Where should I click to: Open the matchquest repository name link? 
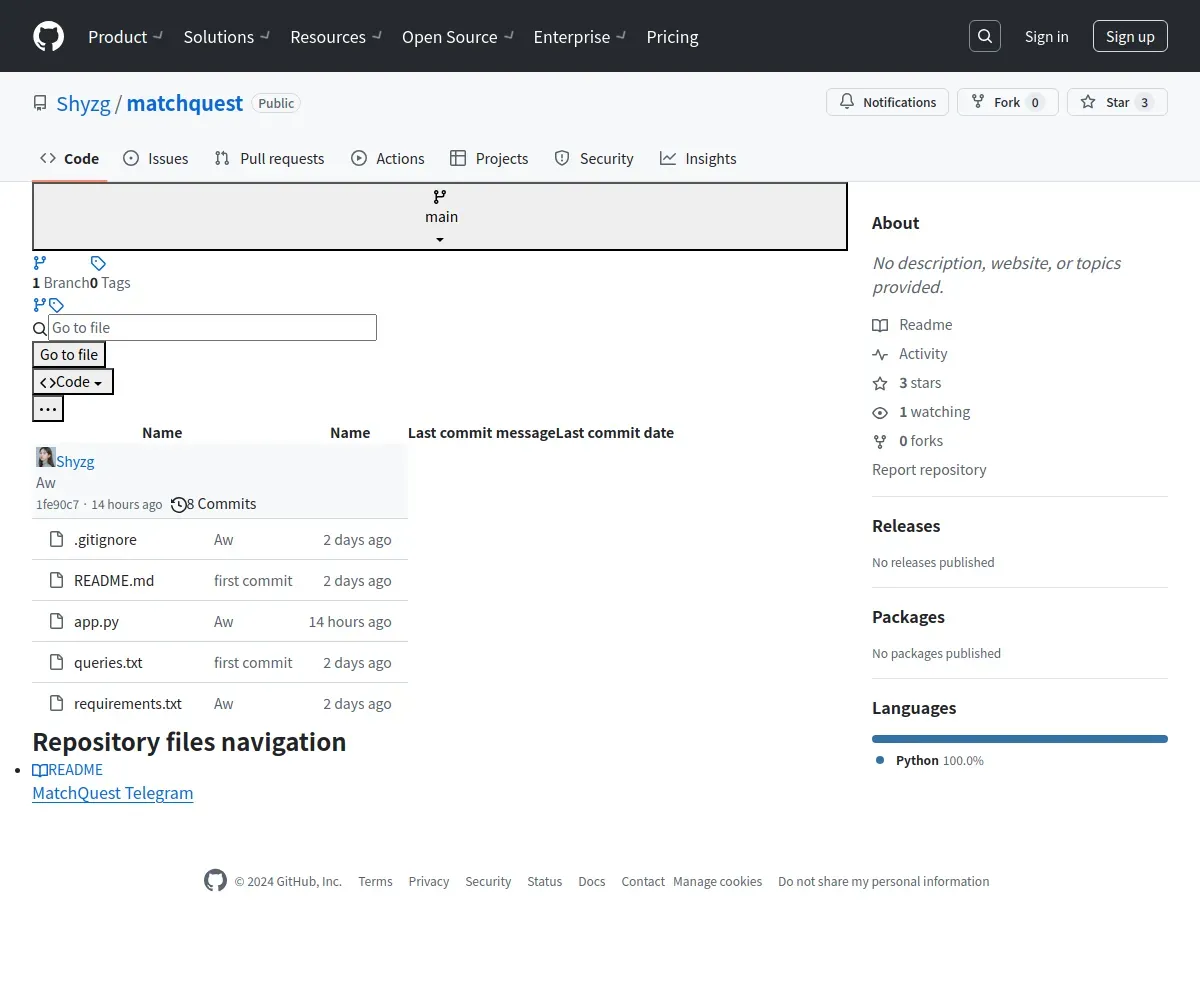[185, 103]
